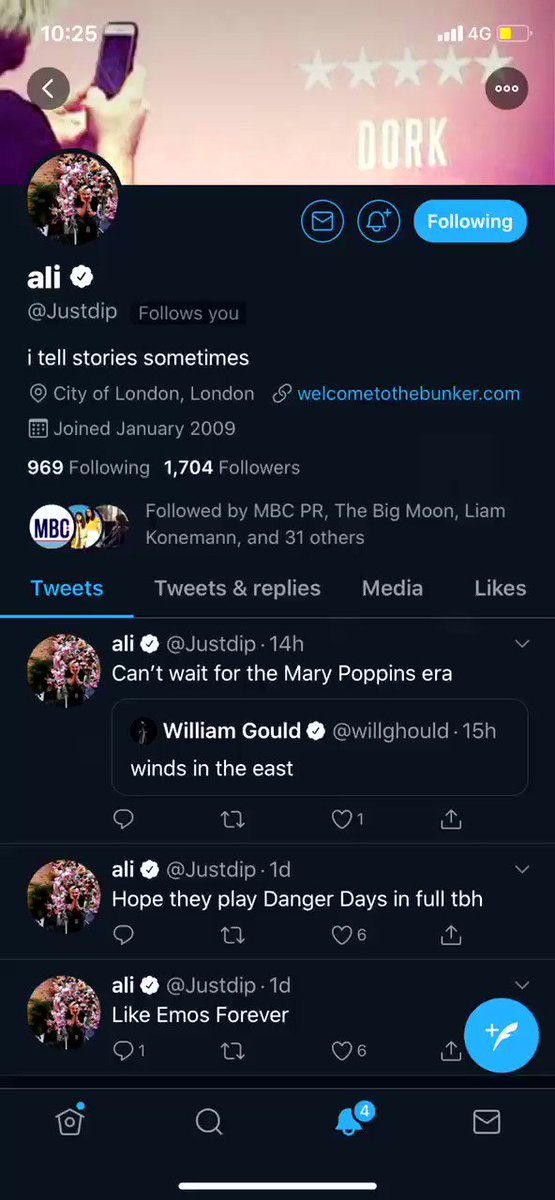
Task: View the 1,704 Followers list
Action: 232,467
